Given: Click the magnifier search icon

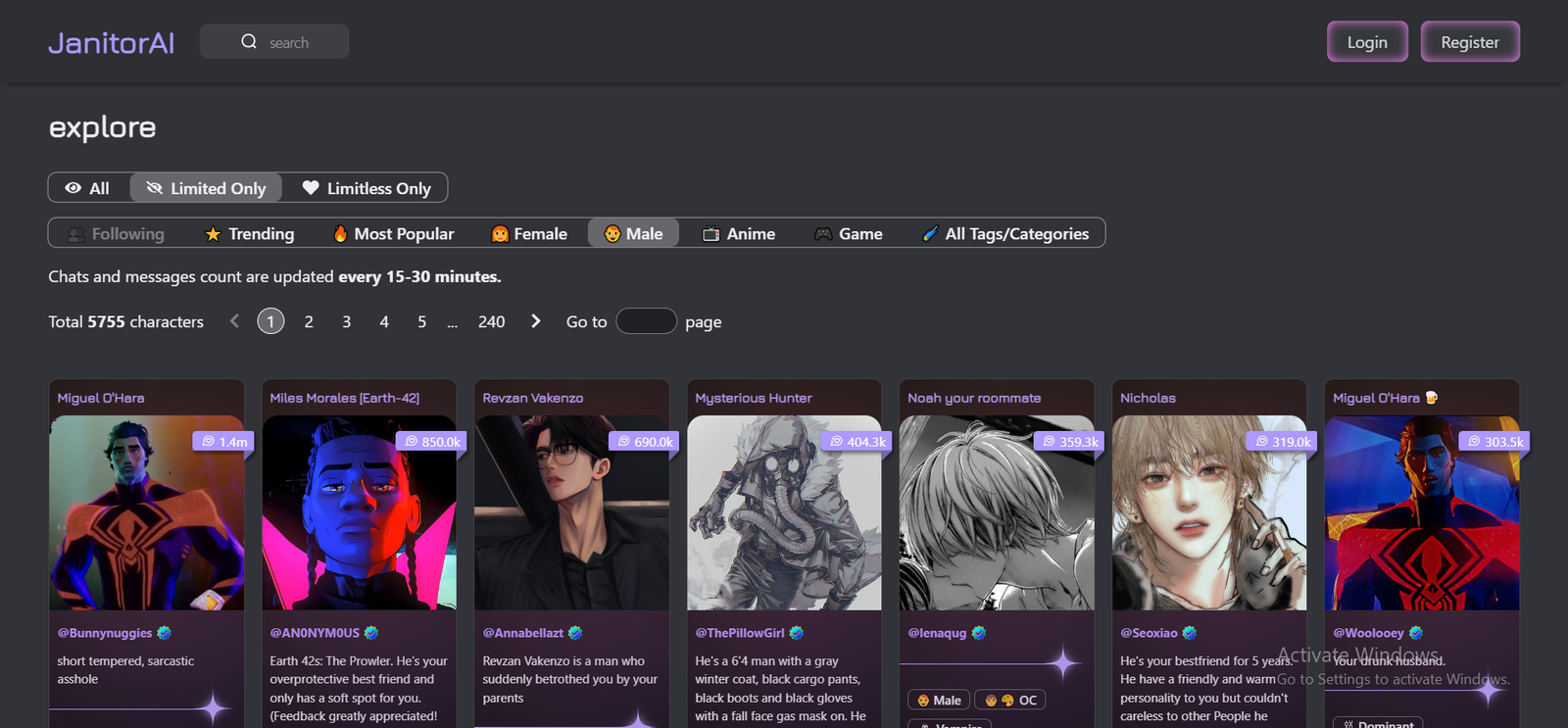Looking at the screenshot, I should click(x=249, y=41).
